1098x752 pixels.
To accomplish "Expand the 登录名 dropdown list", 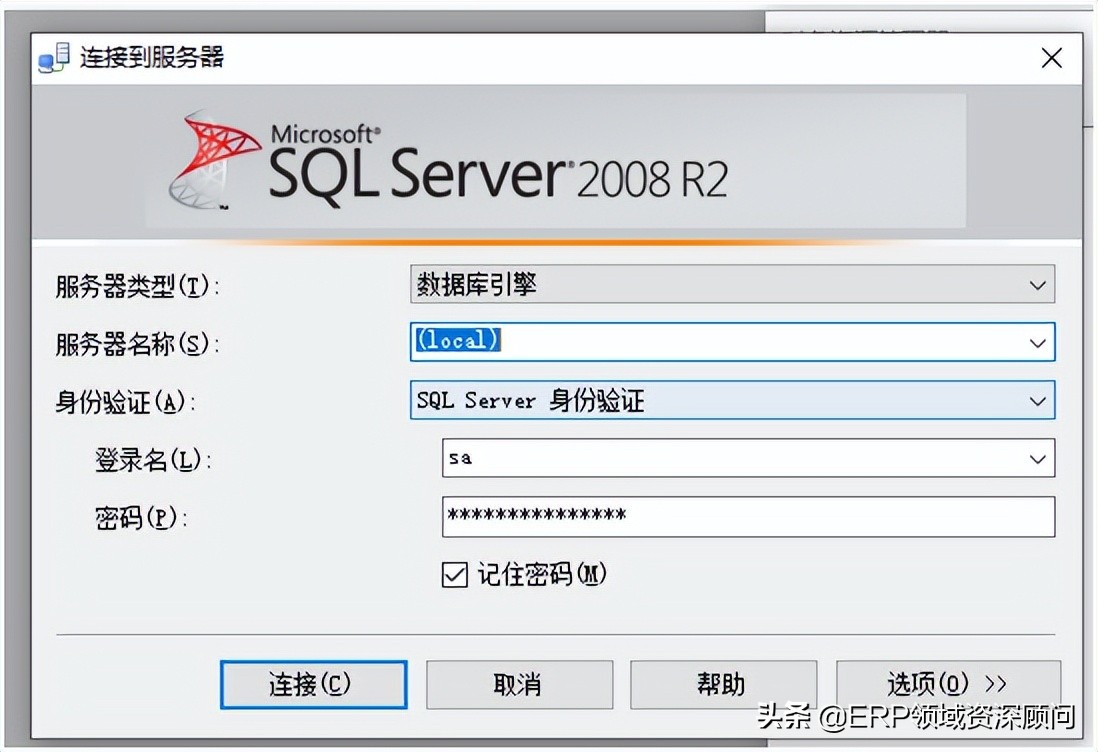I will click(x=1038, y=458).
